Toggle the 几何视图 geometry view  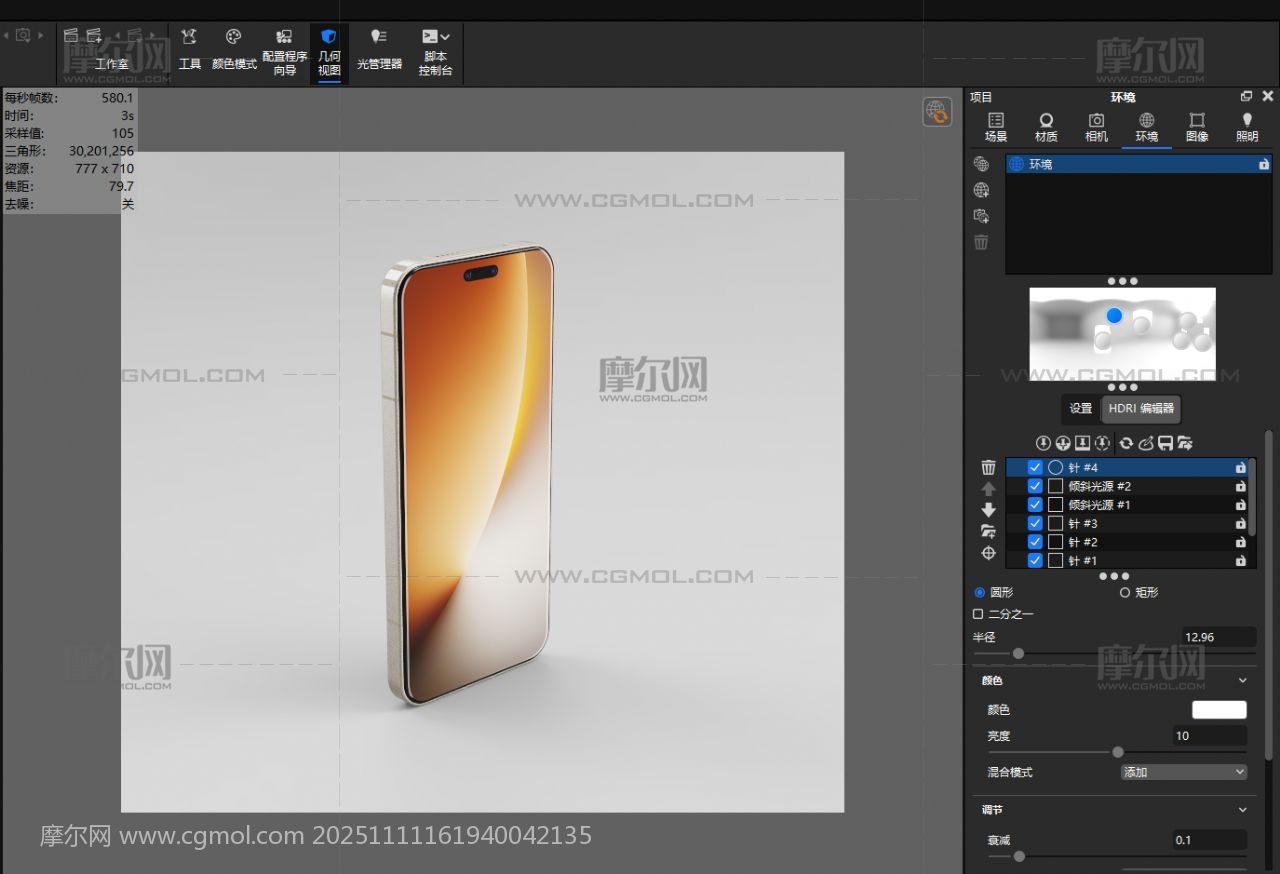pyautogui.click(x=329, y=52)
